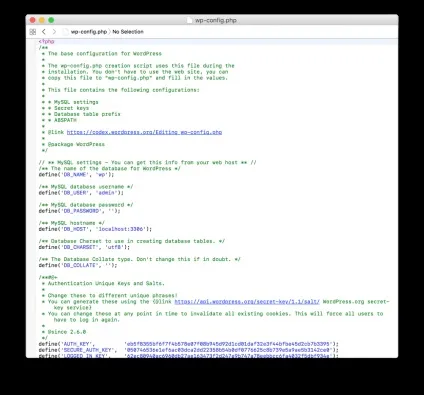This screenshot has height=395, width=424.
Task: Open wp-config.php jump bar item
Action: click(89, 32)
